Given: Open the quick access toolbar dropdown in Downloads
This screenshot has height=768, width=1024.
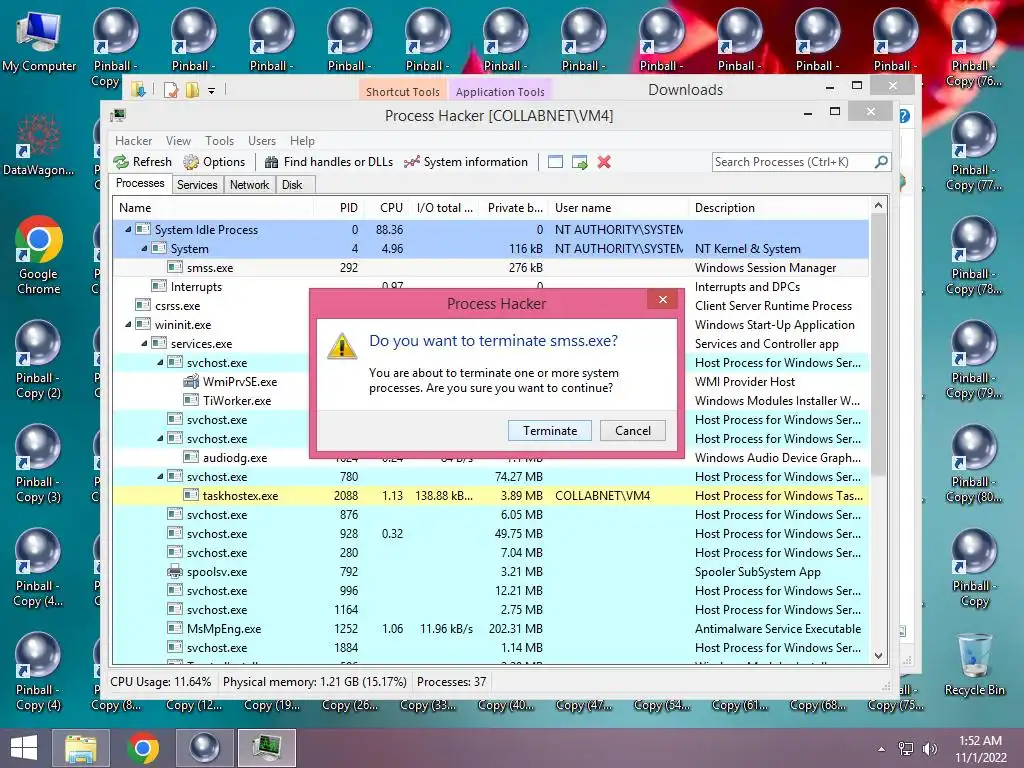Looking at the screenshot, I should coord(212,90).
